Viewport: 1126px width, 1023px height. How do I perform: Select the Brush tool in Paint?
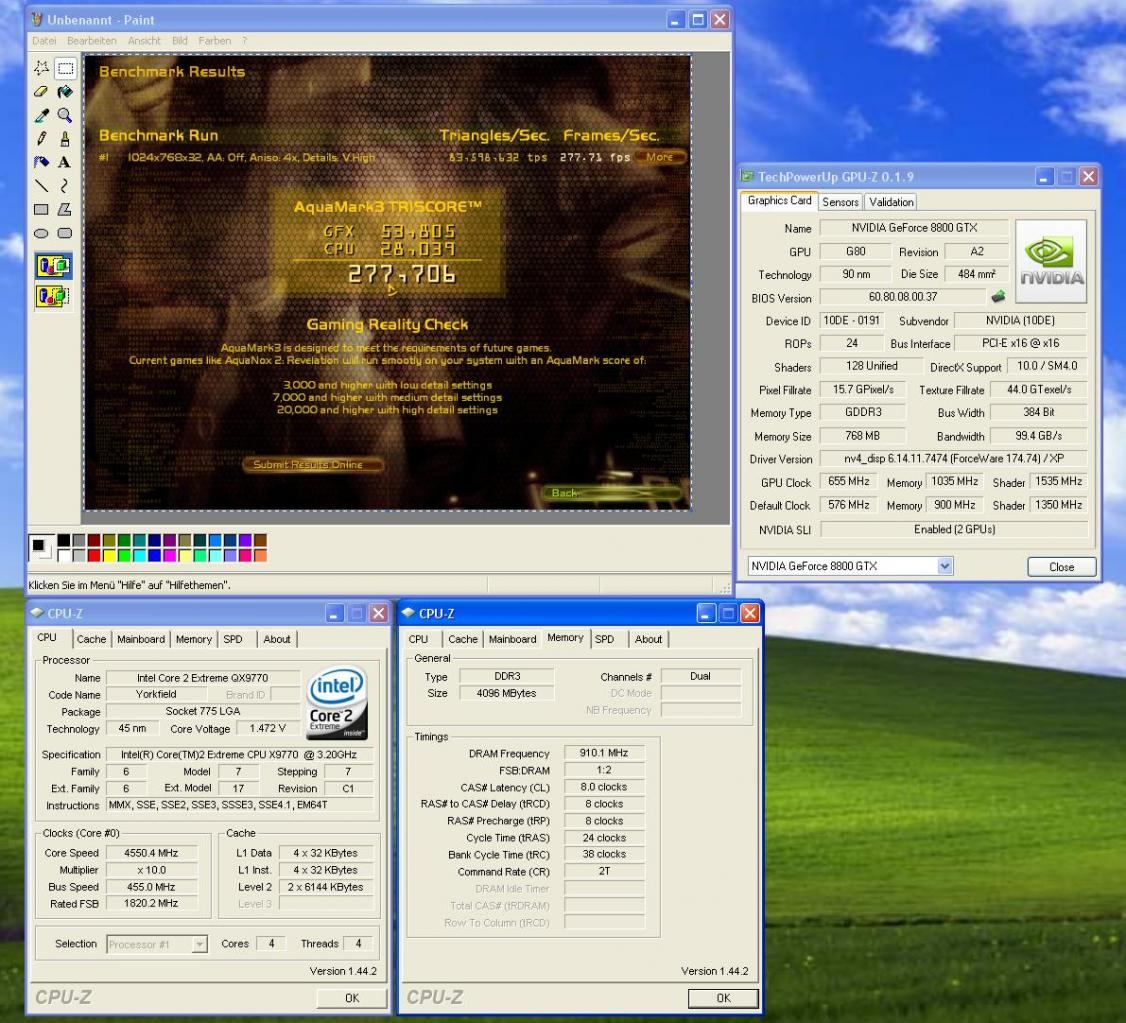(65, 139)
